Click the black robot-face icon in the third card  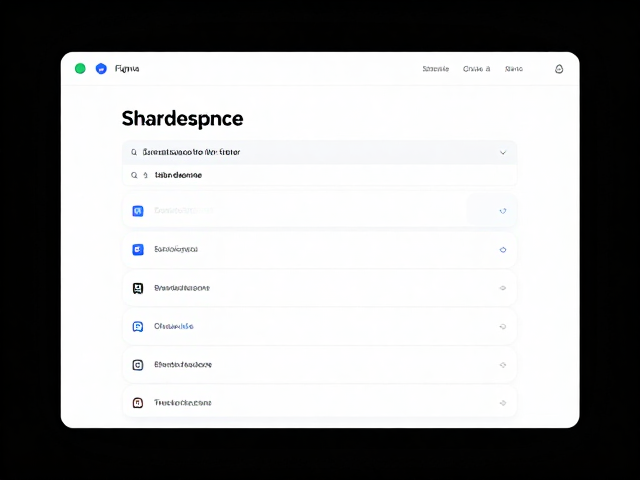click(x=138, y=288)
